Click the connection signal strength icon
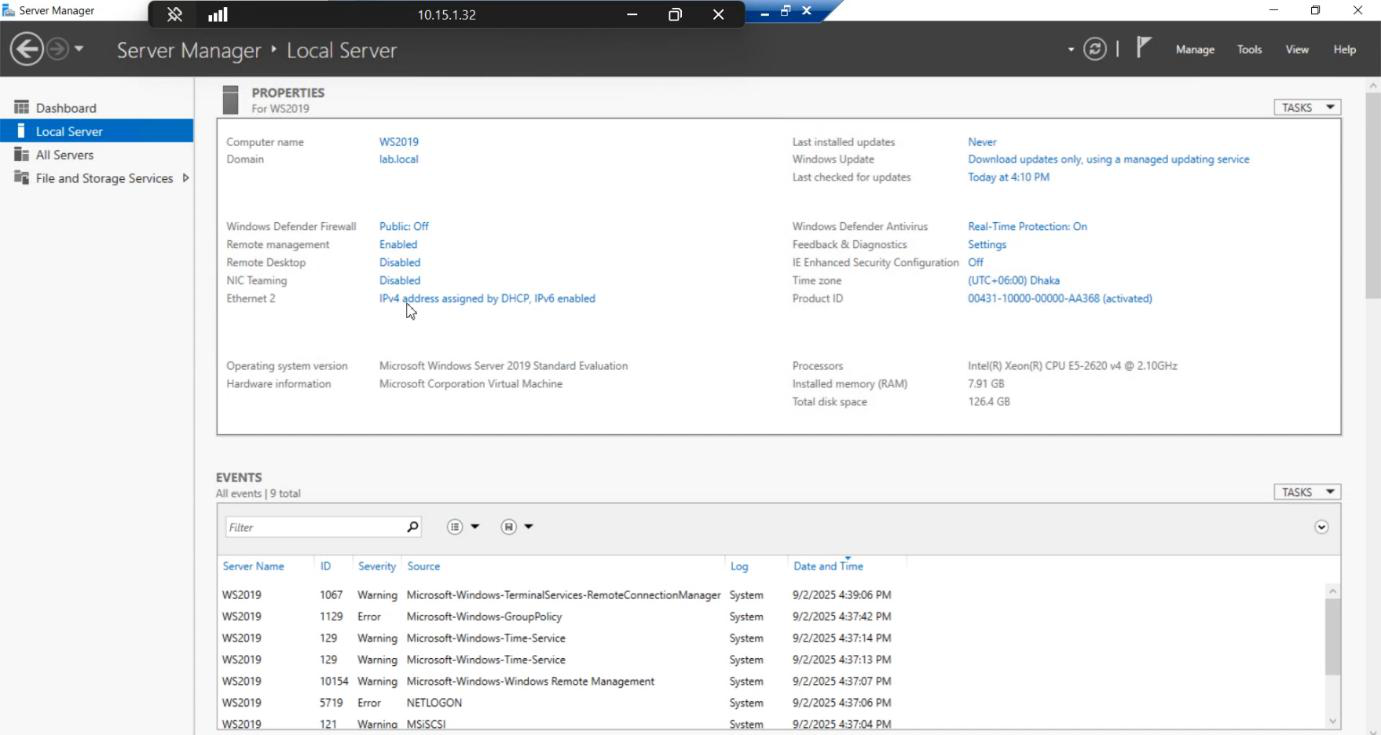This screenshot has width=1381, height=735. click(x=217, y=14)
